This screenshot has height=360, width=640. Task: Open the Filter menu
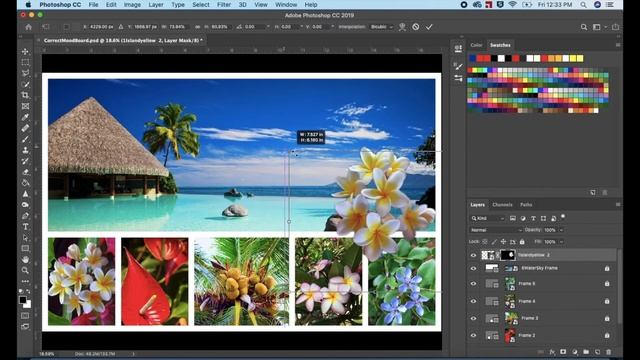pos(224,5)
